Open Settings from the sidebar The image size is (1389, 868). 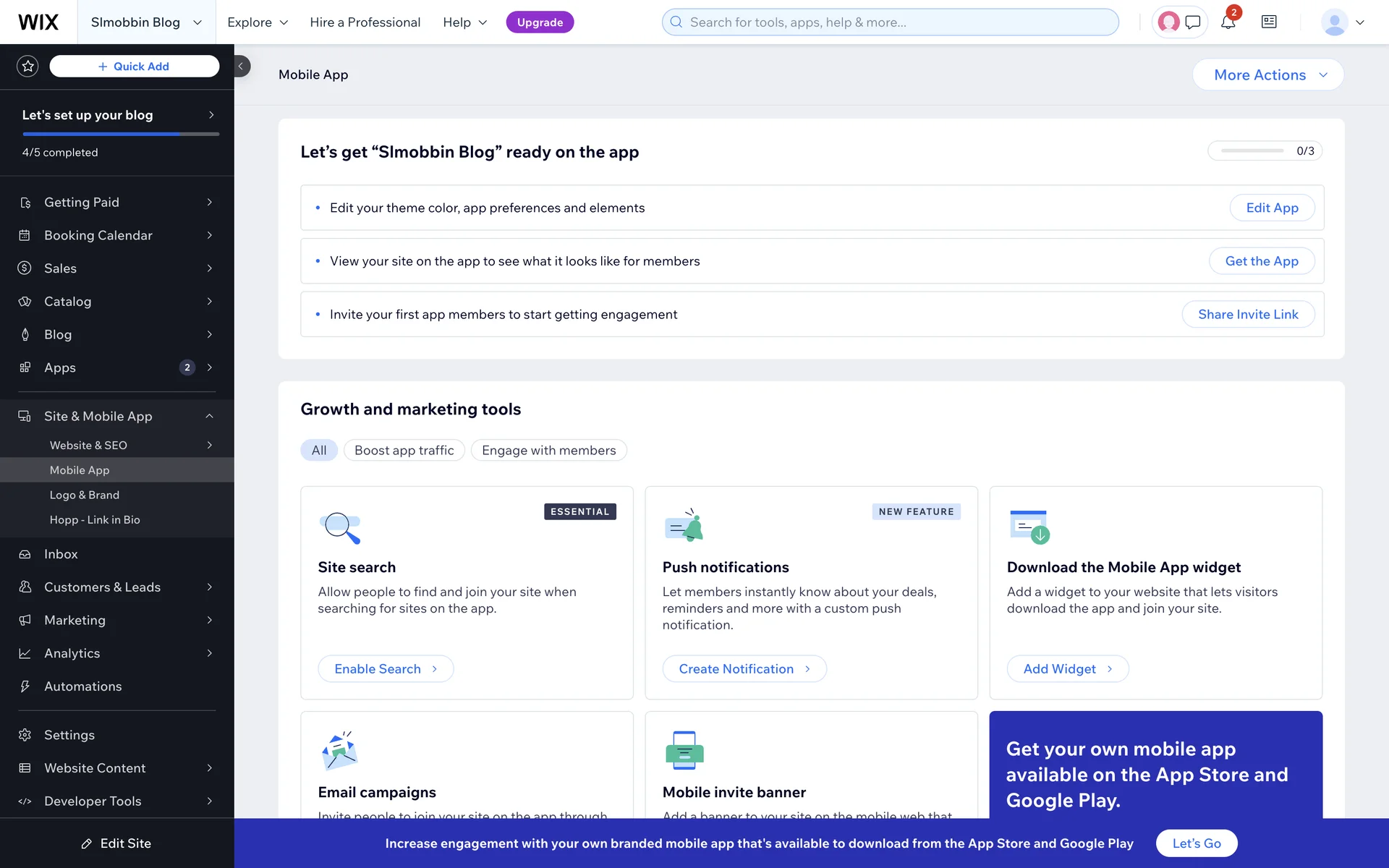[69, 735]
